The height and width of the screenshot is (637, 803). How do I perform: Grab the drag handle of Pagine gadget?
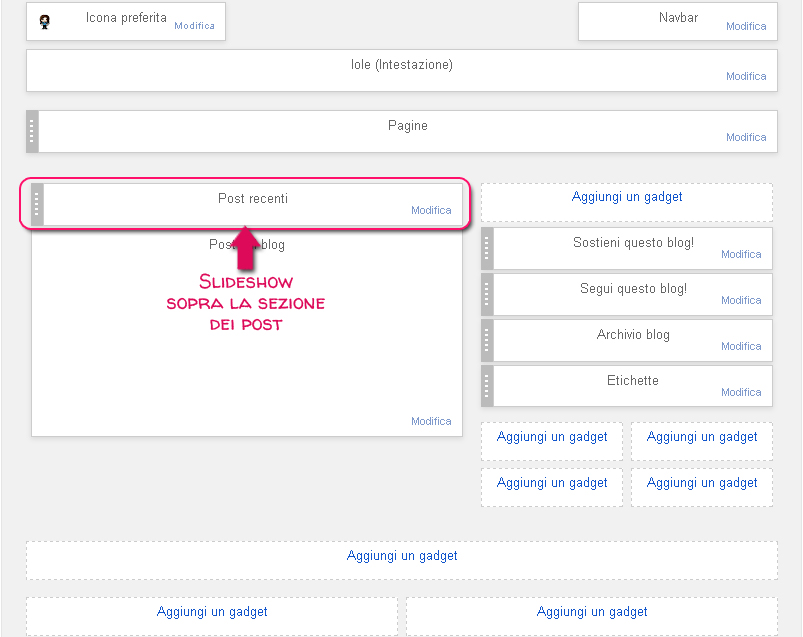point(32,131)
